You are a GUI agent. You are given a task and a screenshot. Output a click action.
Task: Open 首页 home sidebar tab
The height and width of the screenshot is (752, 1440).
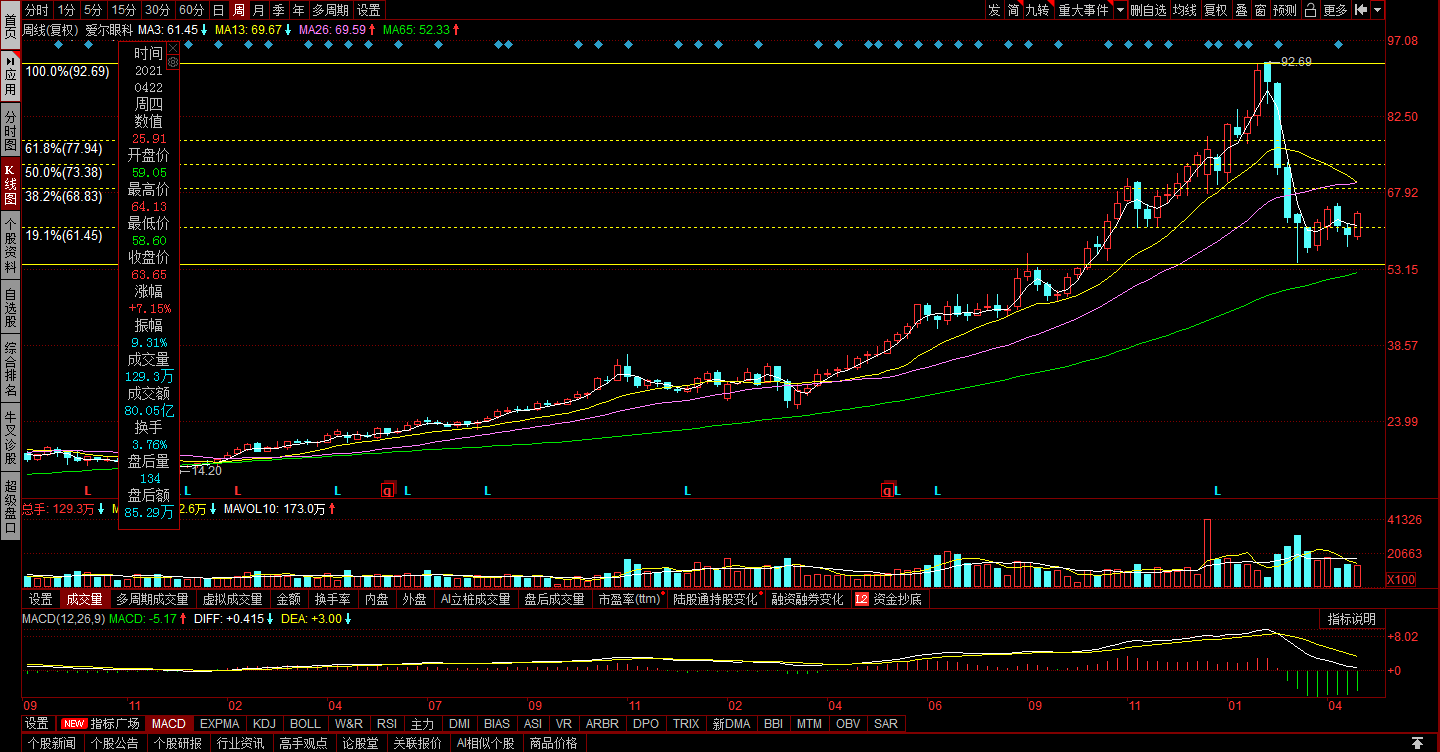[10, 23]
